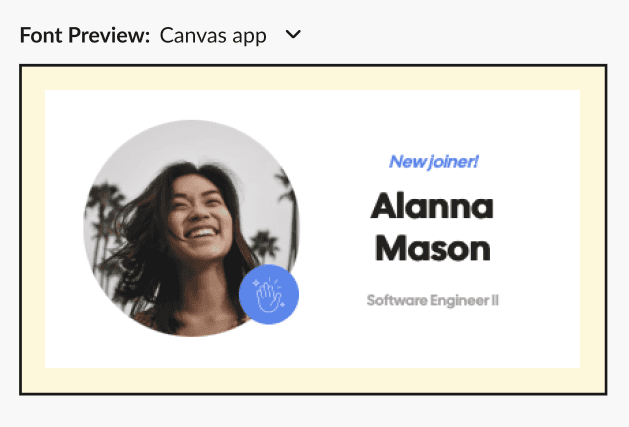Click the cream-colored preview border

tap(313, 78)
